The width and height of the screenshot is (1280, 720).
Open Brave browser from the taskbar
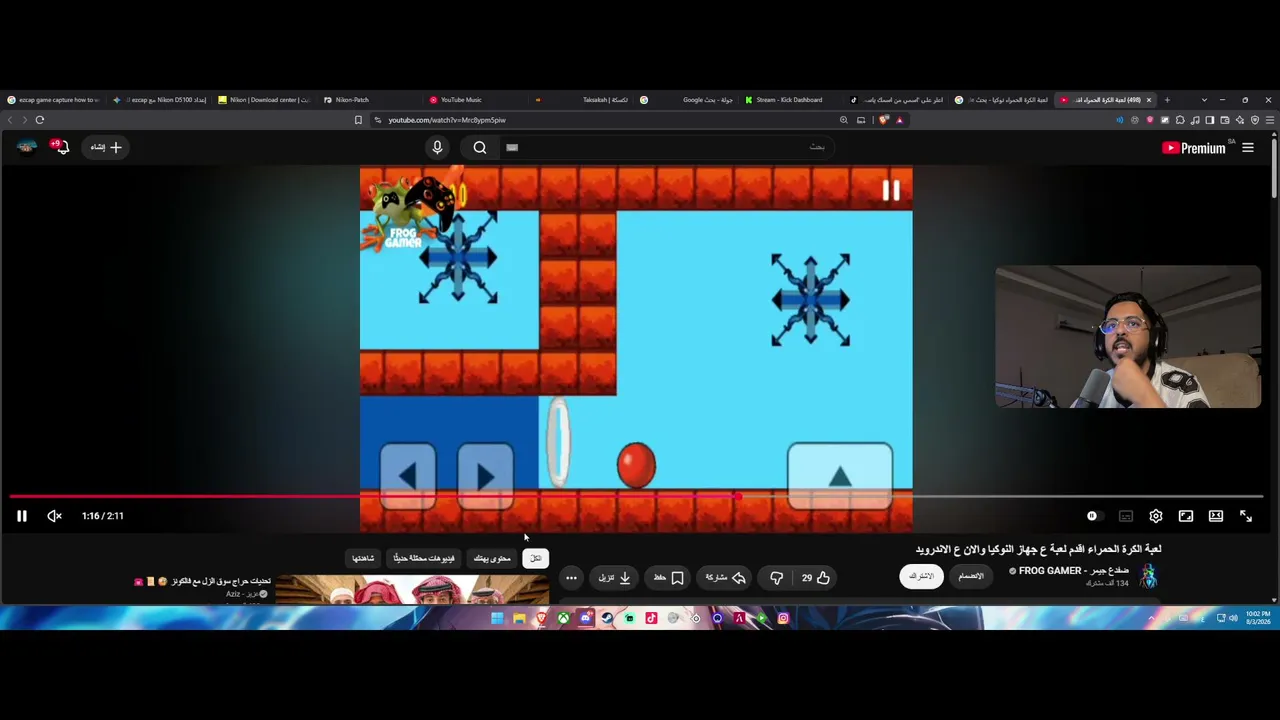pos(541,619)
